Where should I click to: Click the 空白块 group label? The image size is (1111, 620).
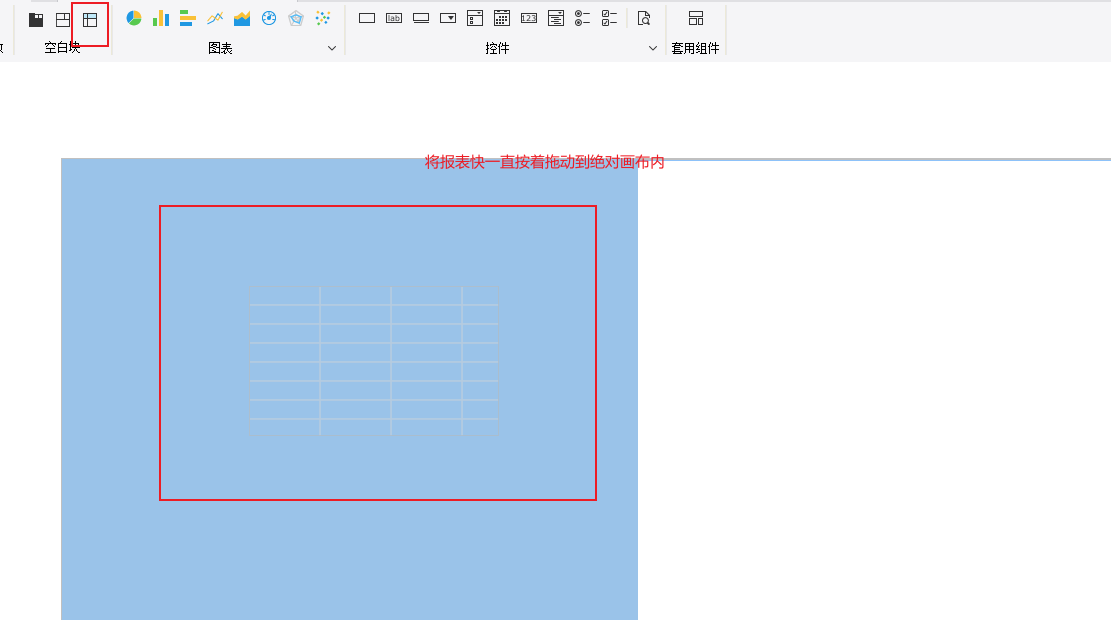(x=62, y=47)
